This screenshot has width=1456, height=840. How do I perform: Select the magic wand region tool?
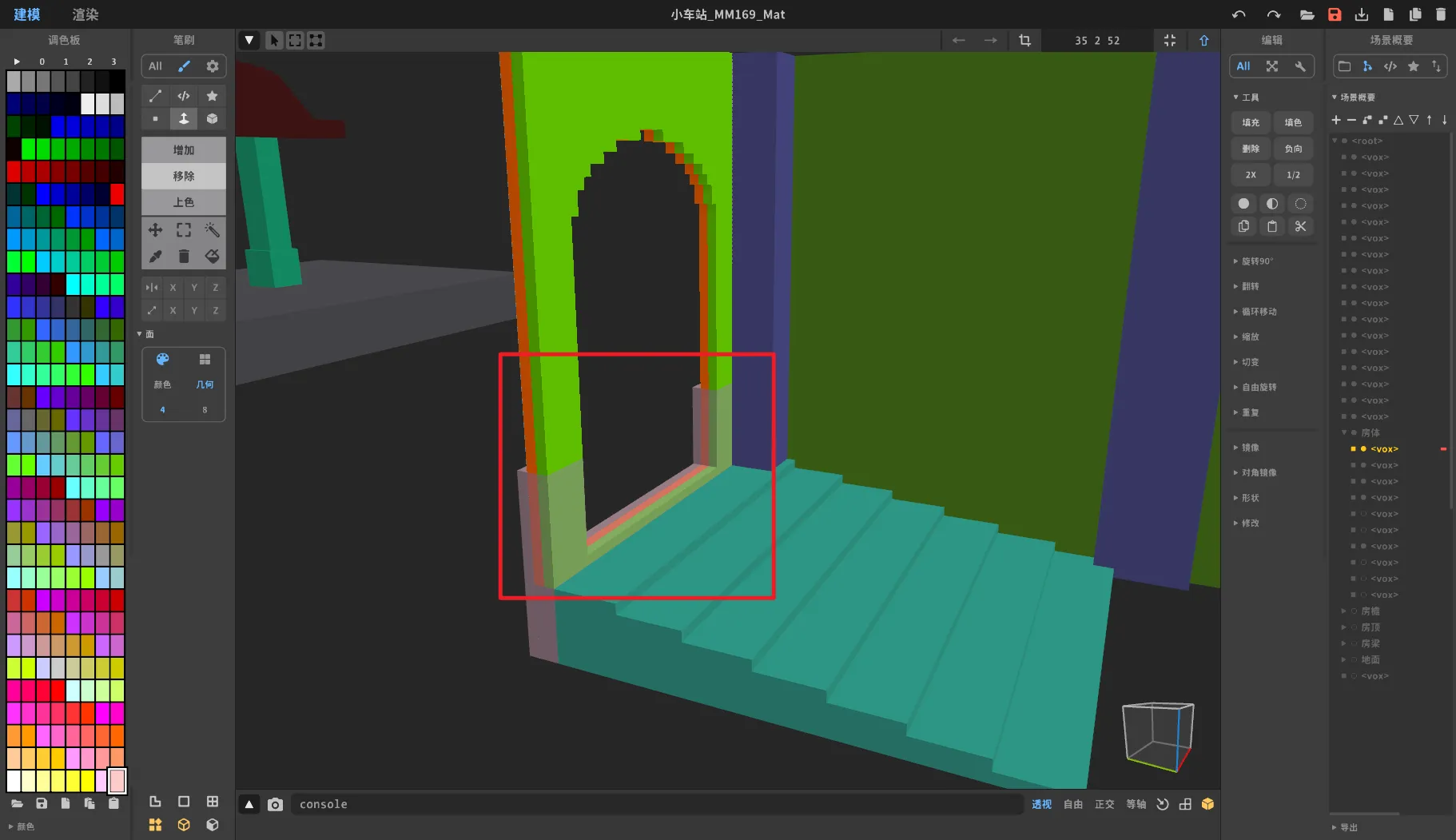pyautogui.click(x=212, y=230)
